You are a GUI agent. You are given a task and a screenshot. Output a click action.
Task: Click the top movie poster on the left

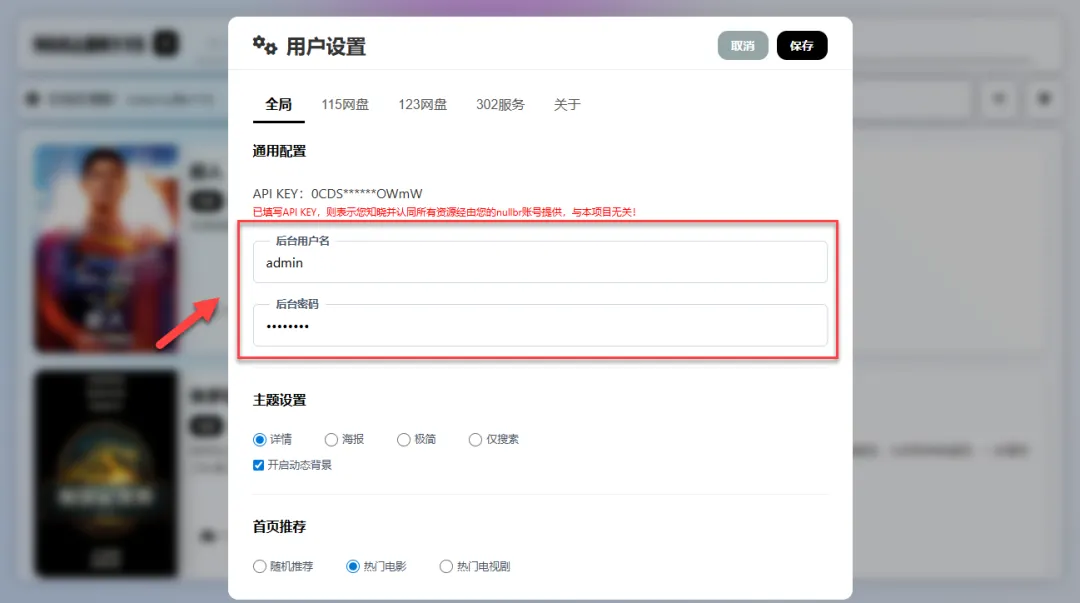pyautogui.click(x=105, y=247)
